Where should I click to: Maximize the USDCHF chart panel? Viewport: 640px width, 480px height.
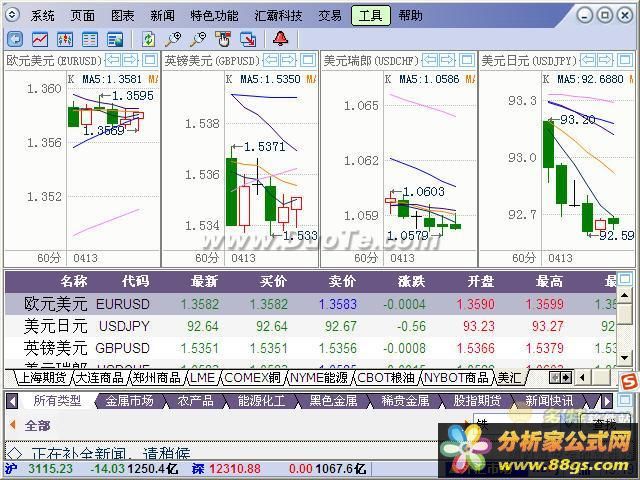(467, 60)
